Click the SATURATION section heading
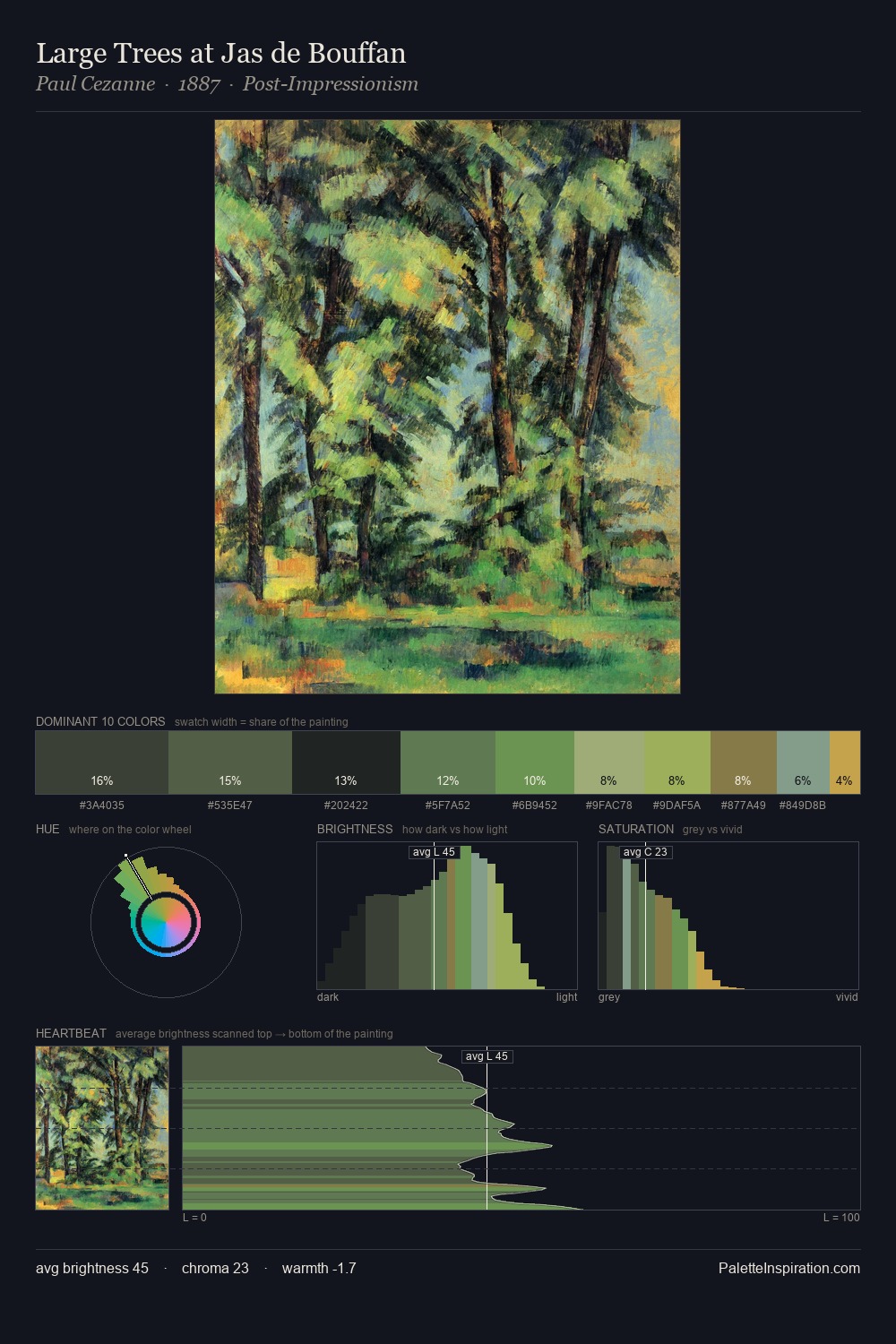This screenshot has width=896, height=1344. 636,829
